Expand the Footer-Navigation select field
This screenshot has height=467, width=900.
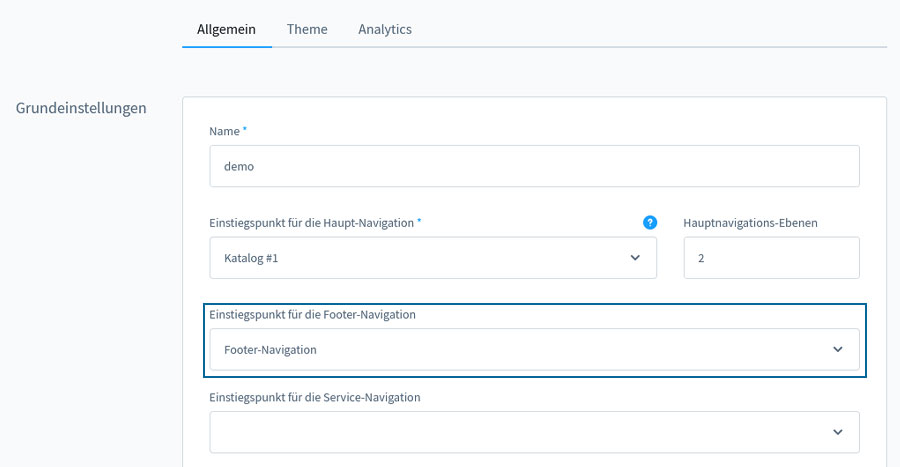point(534,349)
